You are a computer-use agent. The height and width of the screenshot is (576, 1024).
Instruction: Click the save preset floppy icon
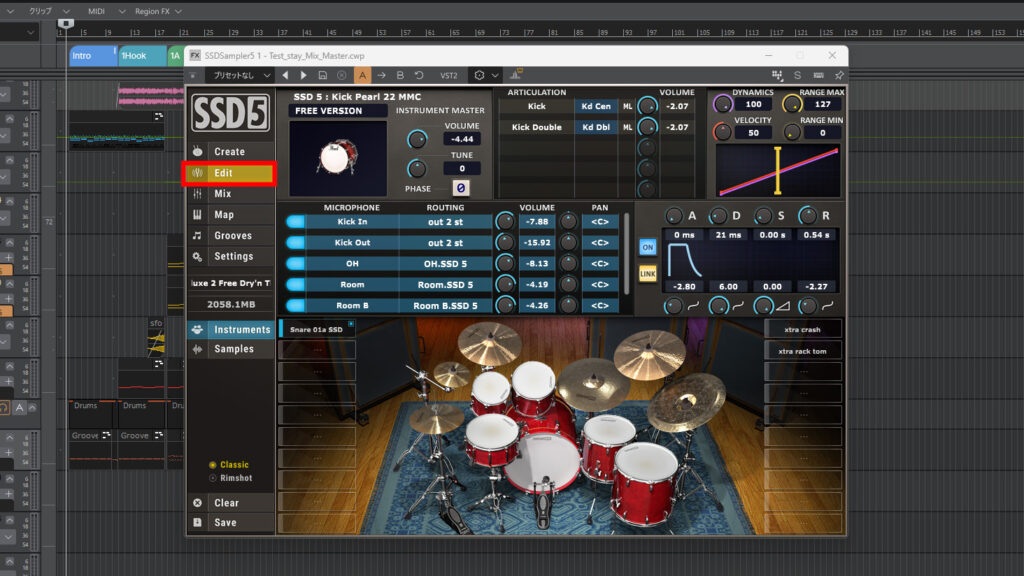tap(322, 75)
